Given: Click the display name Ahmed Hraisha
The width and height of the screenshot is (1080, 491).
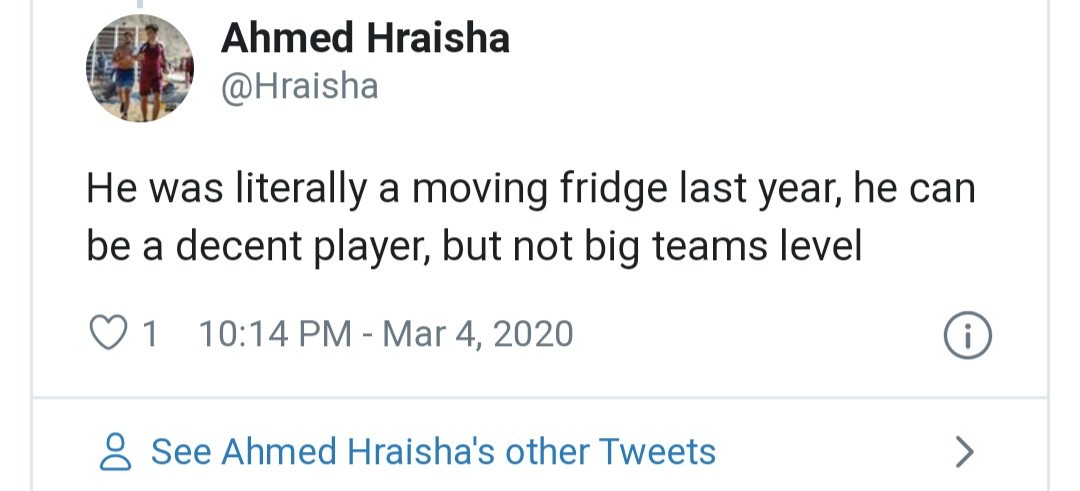Looking at the screenshot, I should [x=365, y=39].
